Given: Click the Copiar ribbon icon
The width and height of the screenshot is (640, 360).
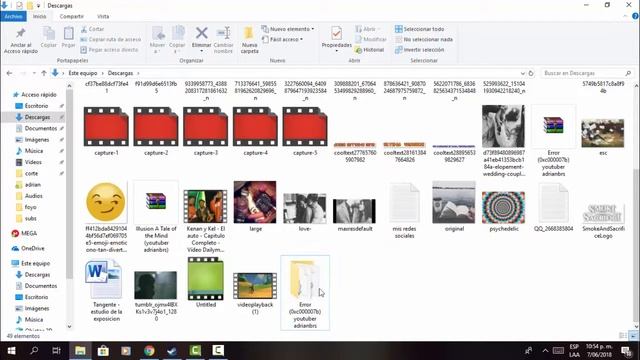Looking at the screenshot, I should point(49,34).
